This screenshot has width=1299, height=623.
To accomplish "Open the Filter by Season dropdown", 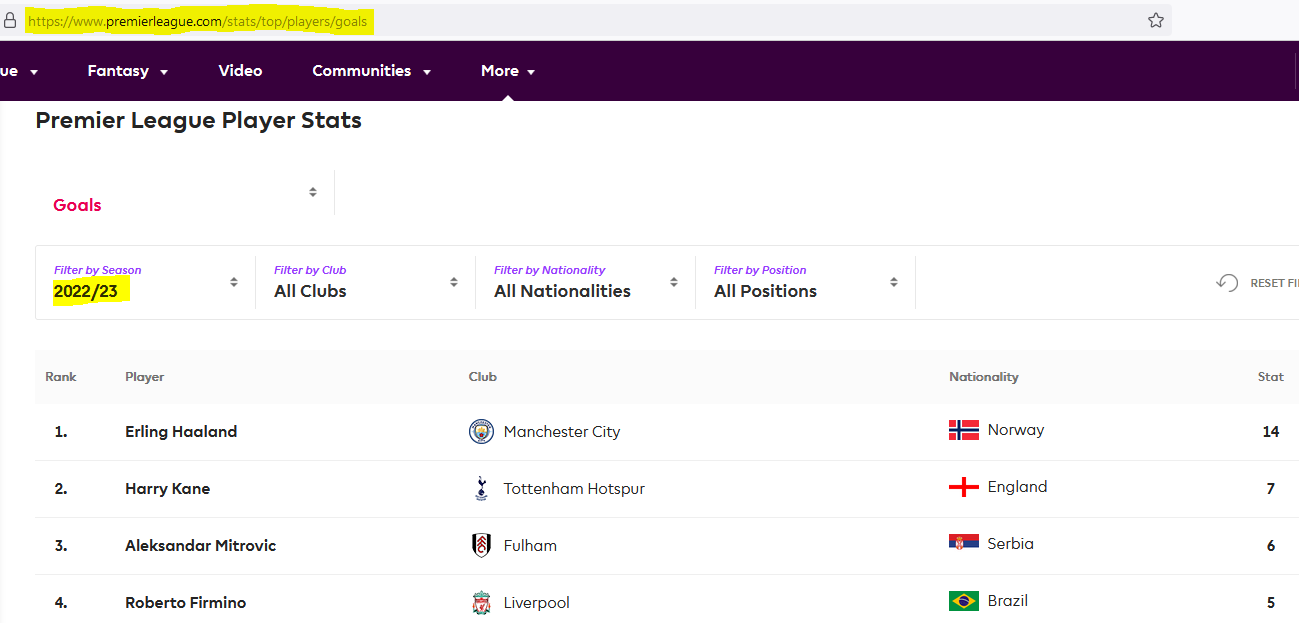I will 145,283.
